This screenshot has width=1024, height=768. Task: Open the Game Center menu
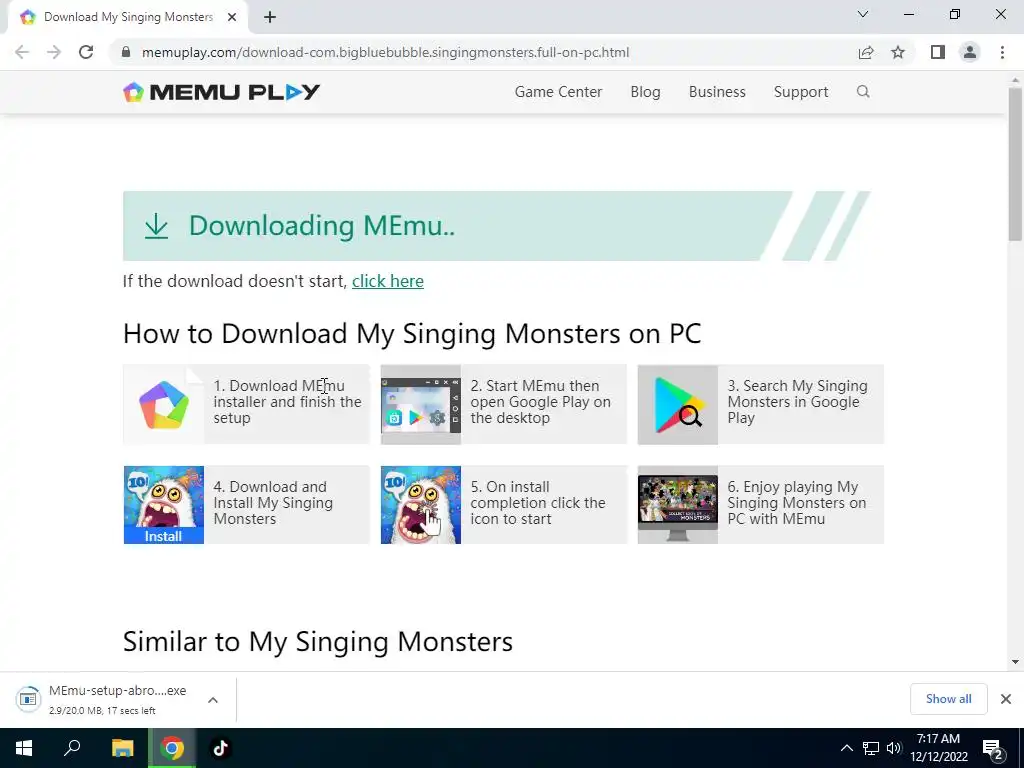coord(558,92)
